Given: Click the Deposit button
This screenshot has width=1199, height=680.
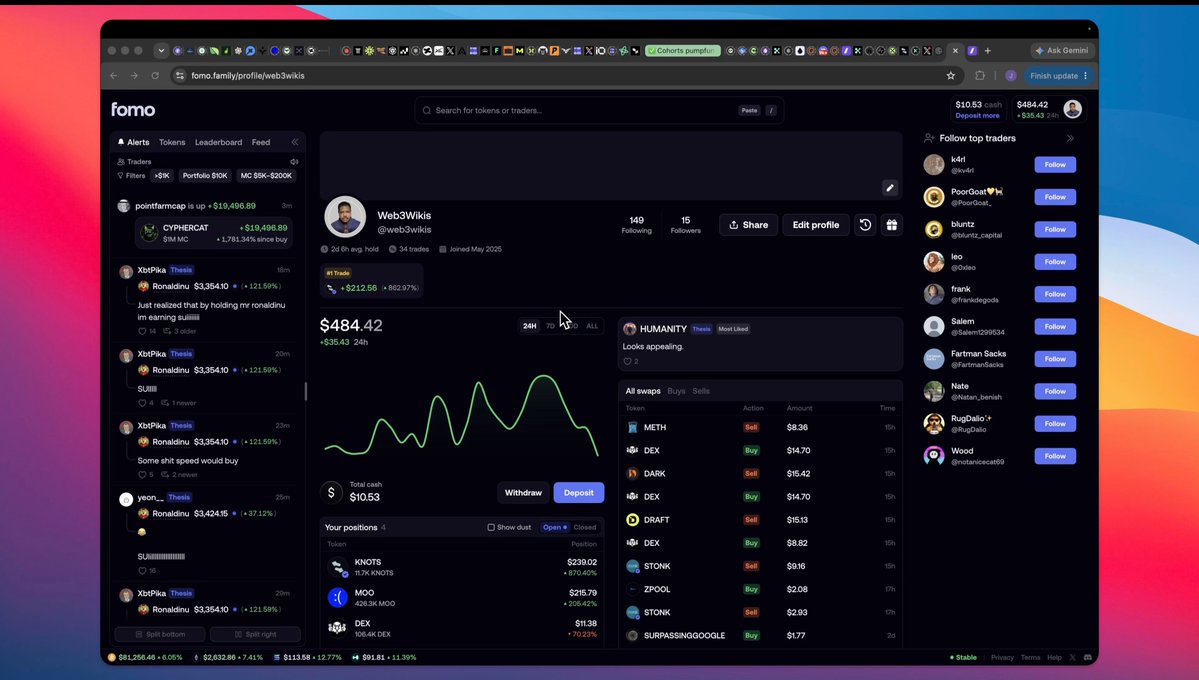Looking at the screenshot, I should pos(579,493).
